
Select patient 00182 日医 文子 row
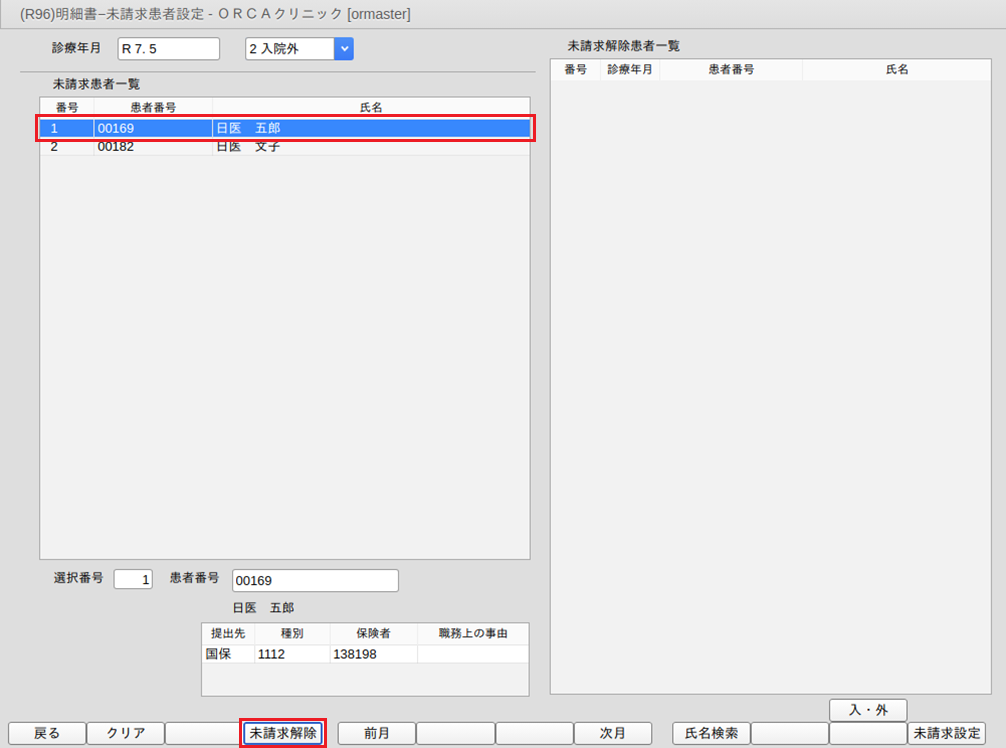[x=285, y=147]
